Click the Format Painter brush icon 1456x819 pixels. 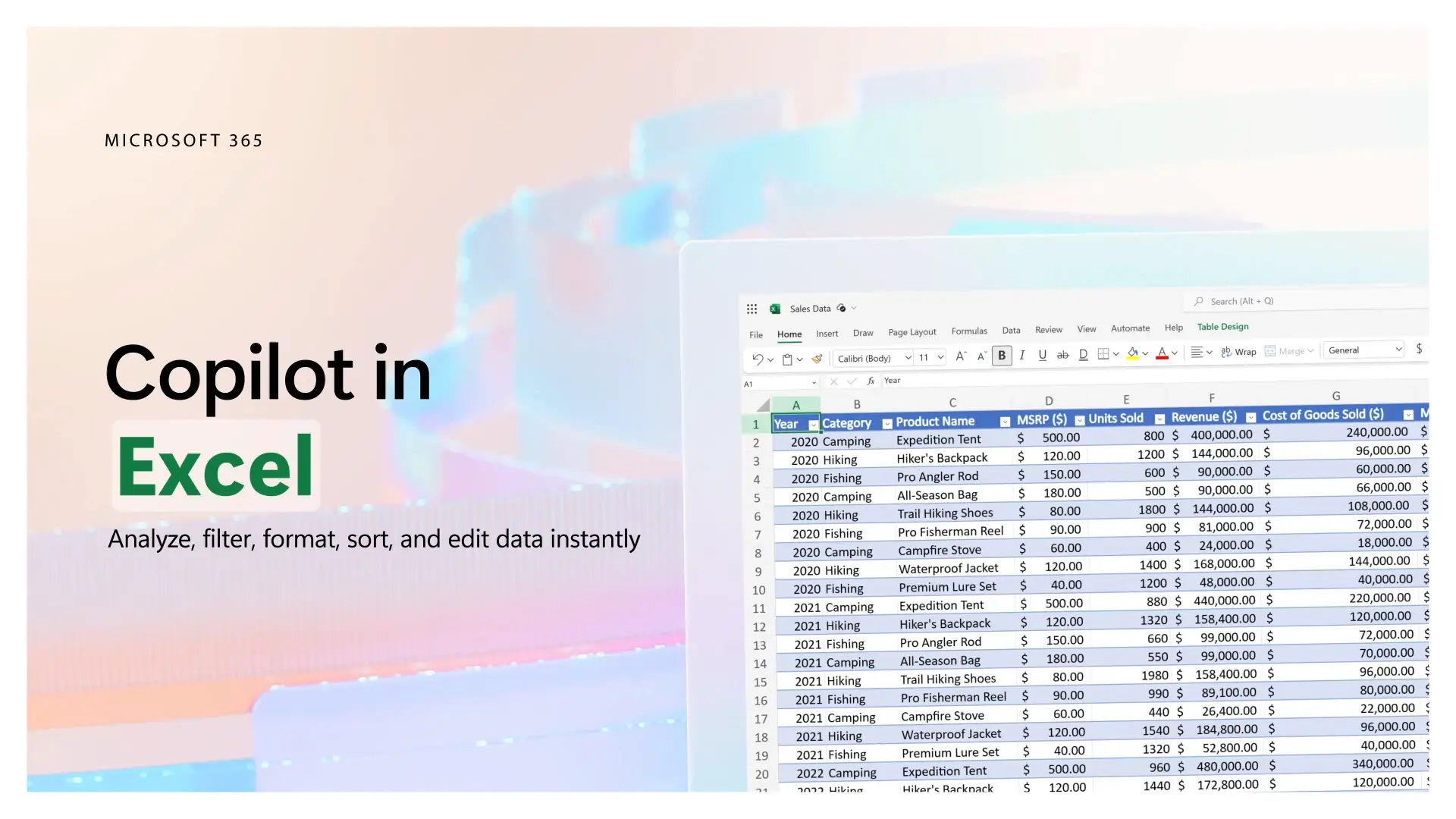pos(817,359)
